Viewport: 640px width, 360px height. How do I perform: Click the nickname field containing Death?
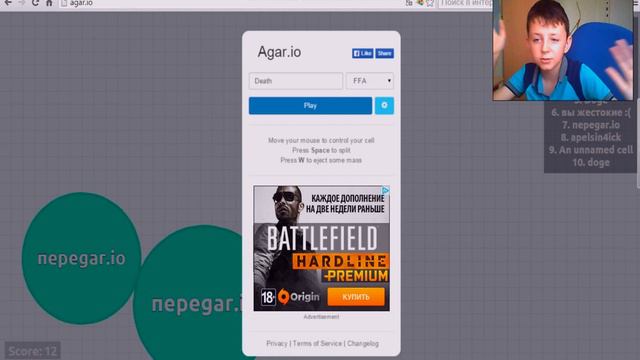(296, 81)
